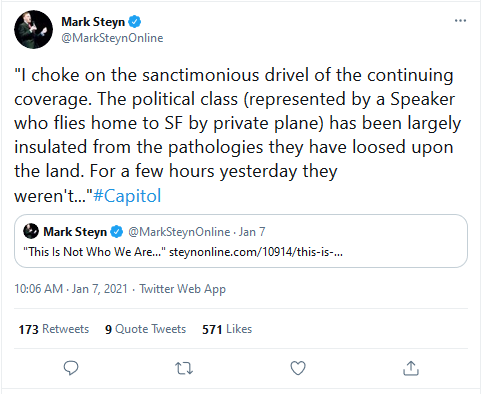View the 173 Retweets list
Image resolution: width=483 pixels, height=394 pixels.
[54, 329]
